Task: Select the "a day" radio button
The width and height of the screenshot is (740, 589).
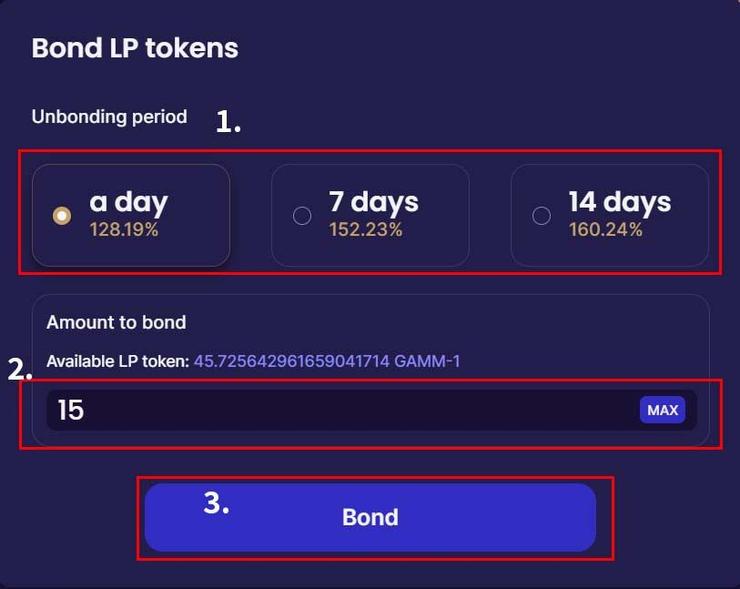Action: pyautogui.click(x=62, y=216)
